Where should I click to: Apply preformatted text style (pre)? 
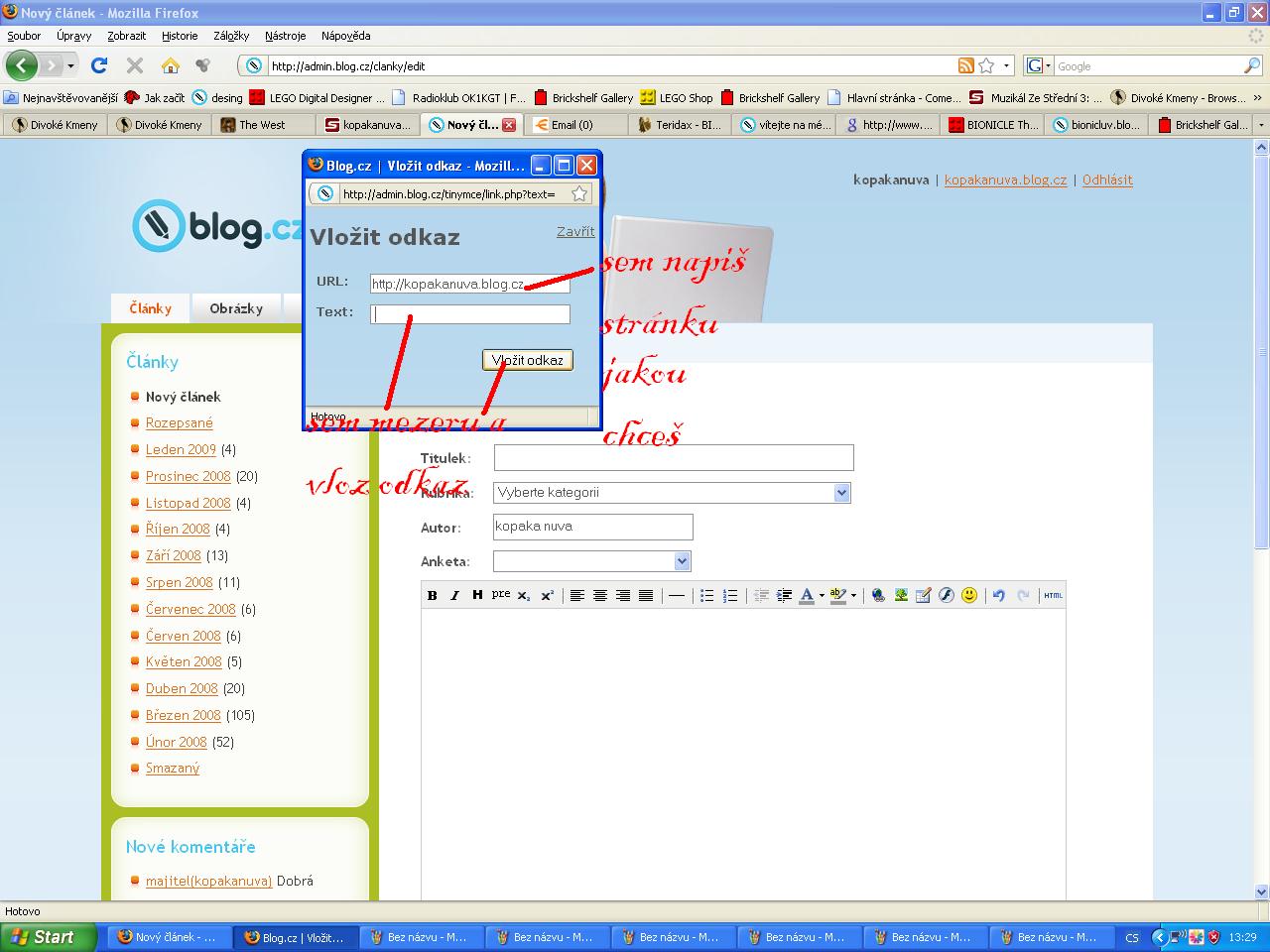[500, 595]
